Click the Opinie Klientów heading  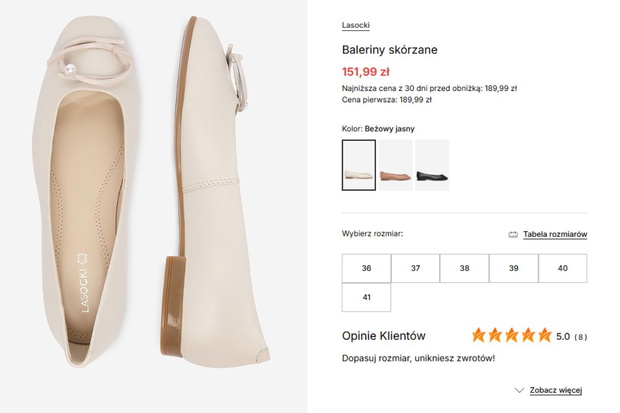tap(384, 336)
